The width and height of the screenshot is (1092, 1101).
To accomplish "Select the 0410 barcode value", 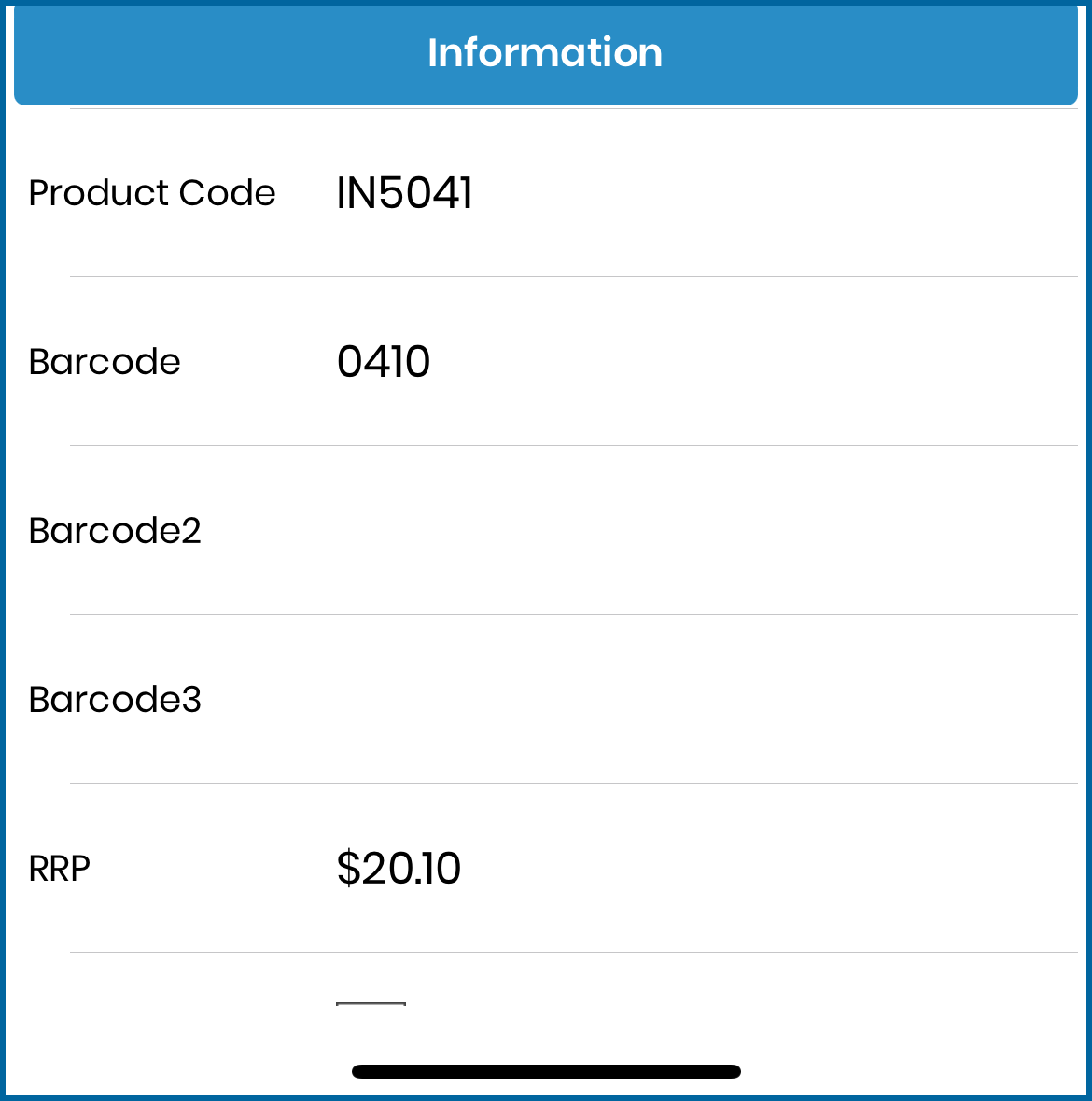I will pyautogui.click(x=384, y=362).
